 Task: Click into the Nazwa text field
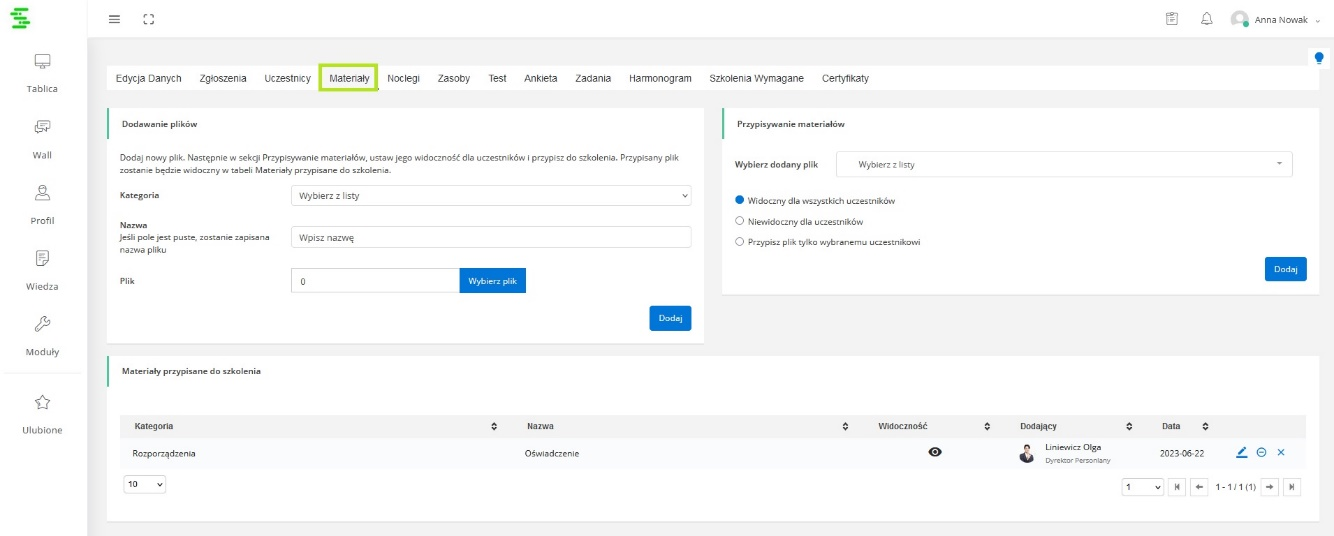(490, 238)
